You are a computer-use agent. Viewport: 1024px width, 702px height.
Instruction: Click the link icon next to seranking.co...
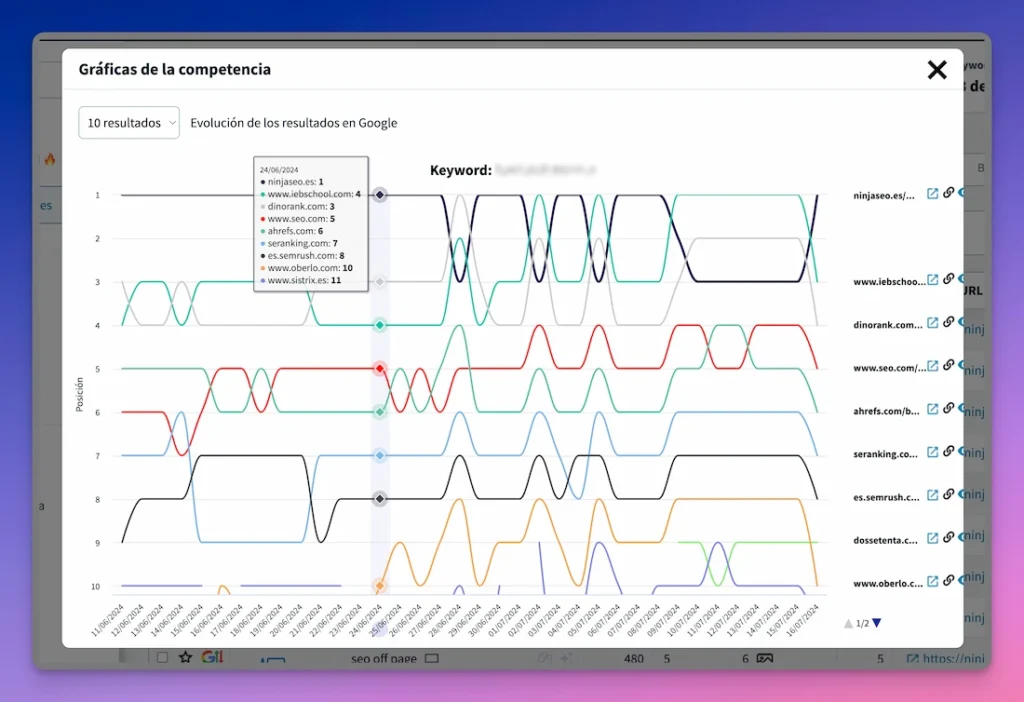pos(947,452)
